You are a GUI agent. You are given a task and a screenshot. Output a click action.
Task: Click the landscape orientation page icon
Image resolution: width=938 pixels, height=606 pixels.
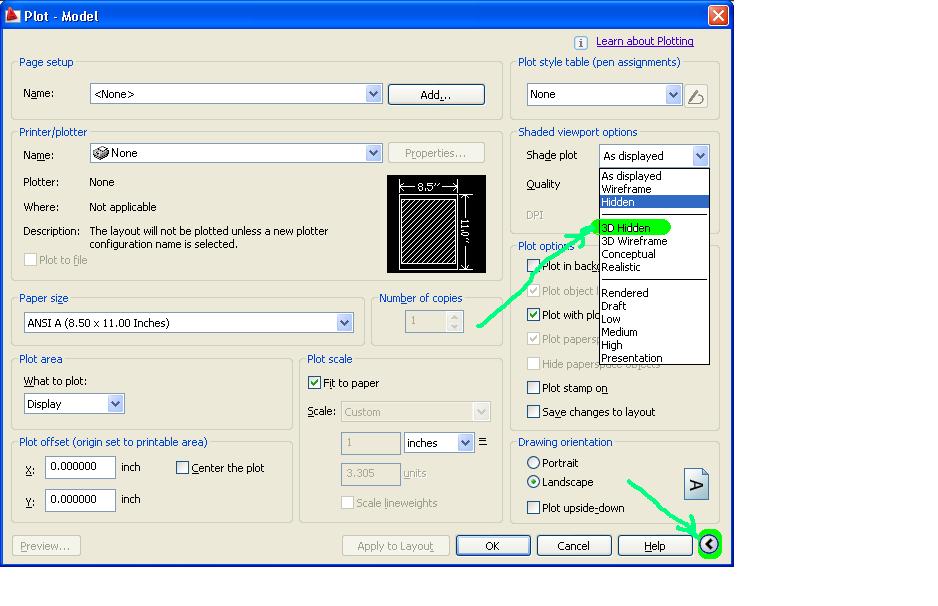click(x=696, y=484)
